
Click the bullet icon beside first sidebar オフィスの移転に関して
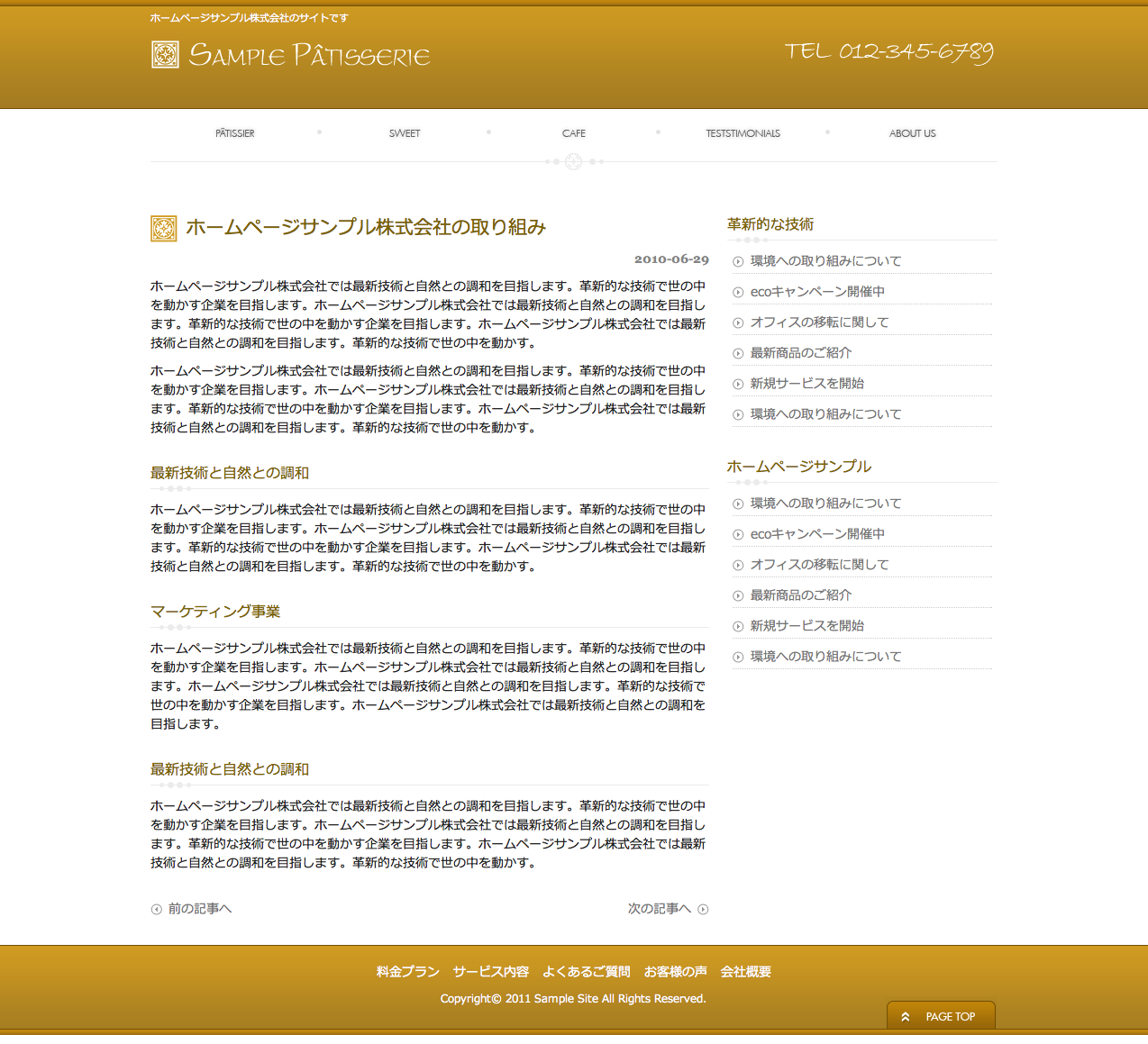coord(738,323)
